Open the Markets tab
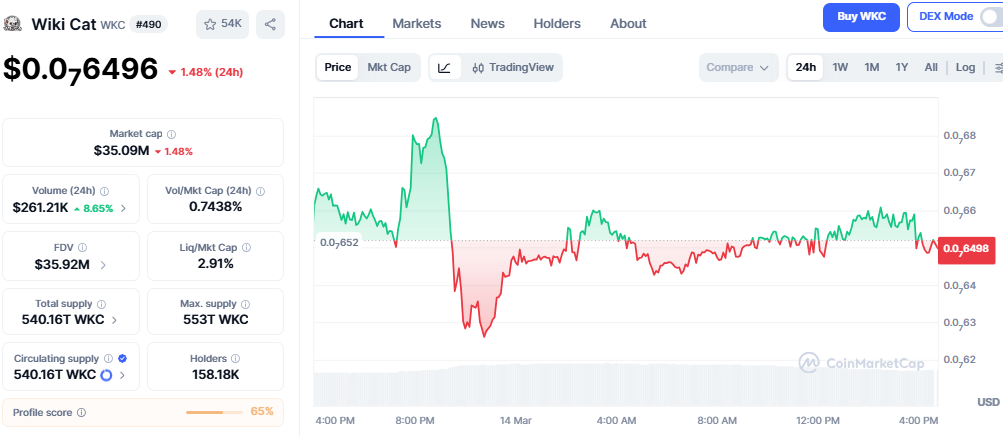1003x437 pixels. (416, 23)
